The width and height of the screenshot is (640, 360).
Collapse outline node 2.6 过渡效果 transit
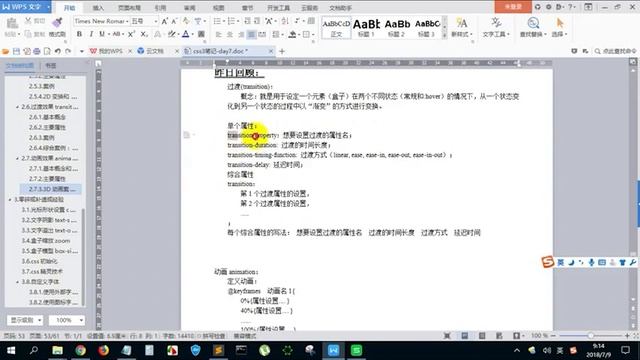(17, 107)
